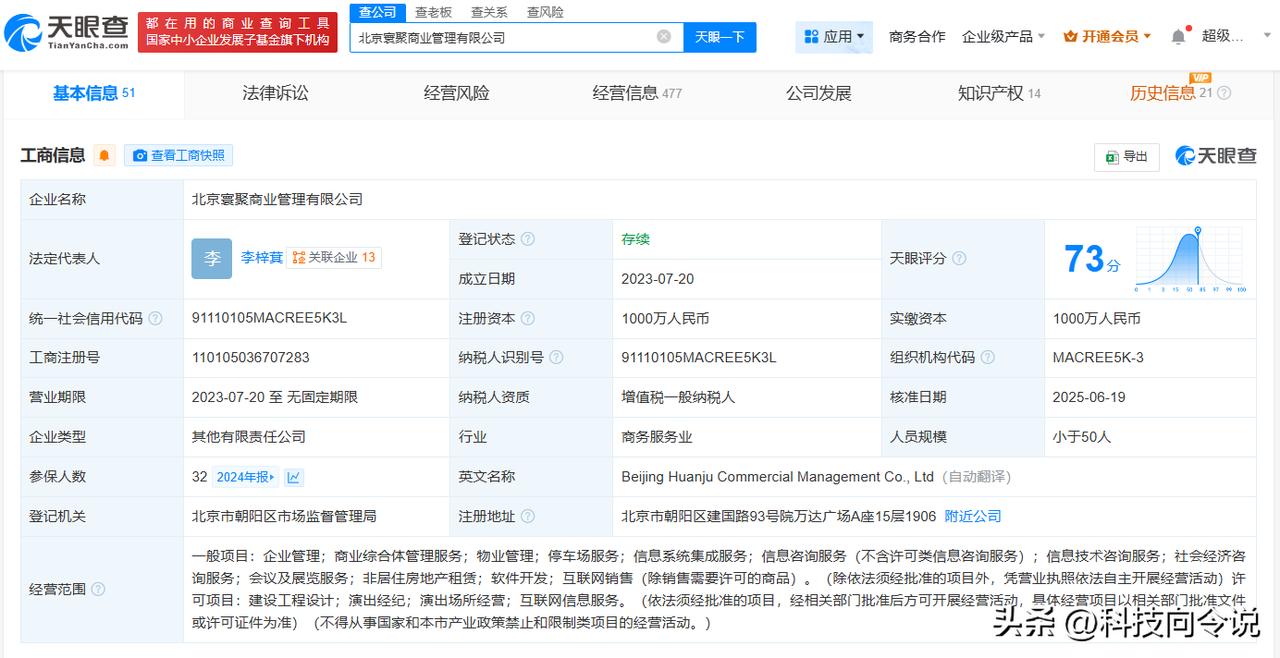This screenshot has height=658, width=1280.
Task: Select the 经营风险 tab
Action: point(456,93)
